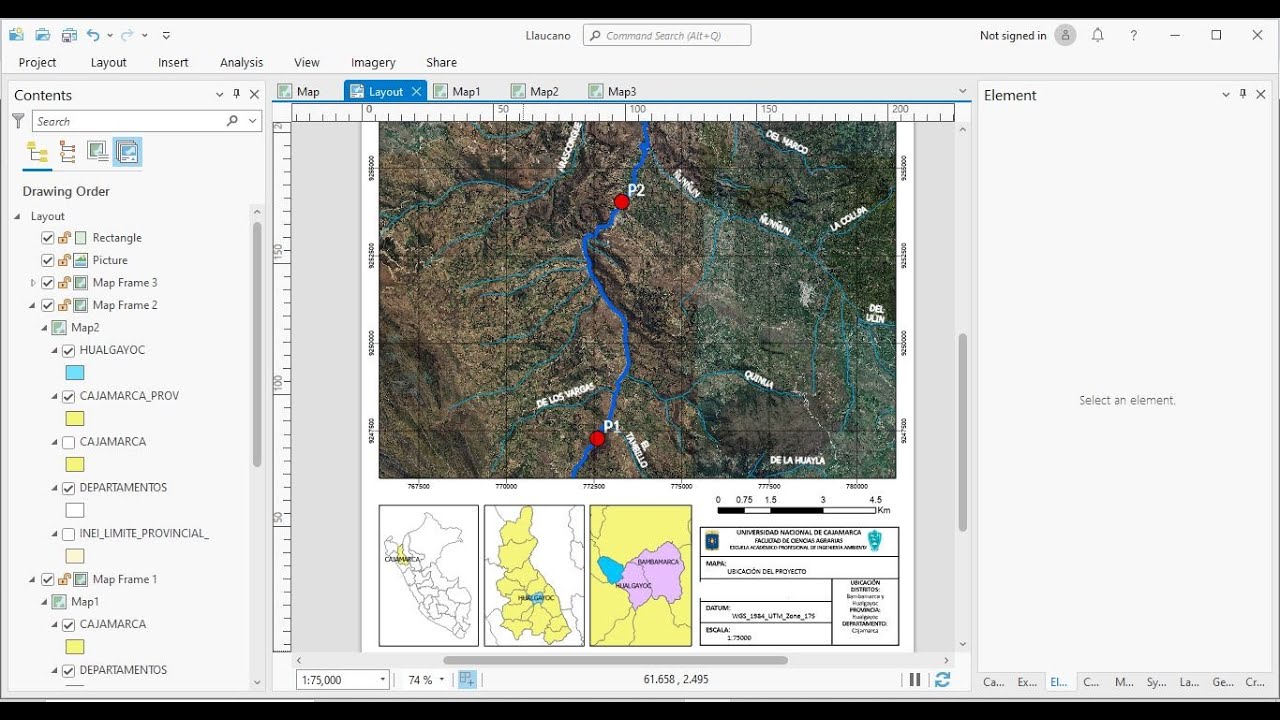Select List By Map Frame icon
The height and width of the screenshot is (720, 1280).
tap(97, 152)
